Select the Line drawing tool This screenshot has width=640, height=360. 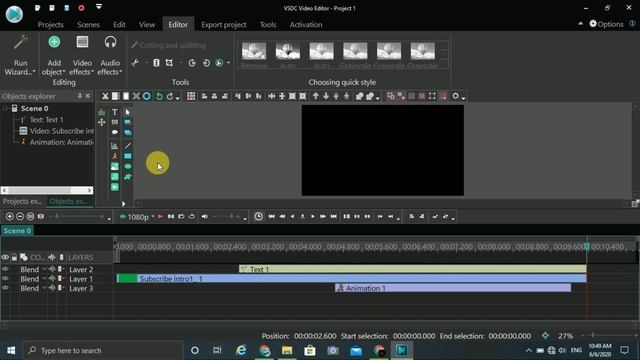coord(128,146)
